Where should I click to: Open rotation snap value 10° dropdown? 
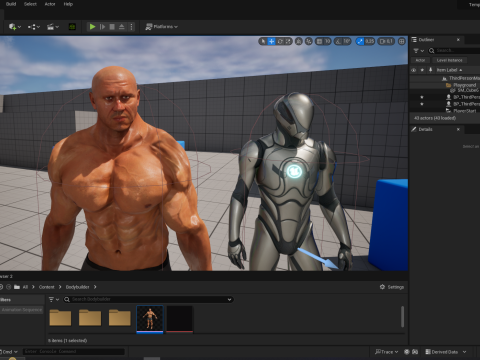(347, 41)
